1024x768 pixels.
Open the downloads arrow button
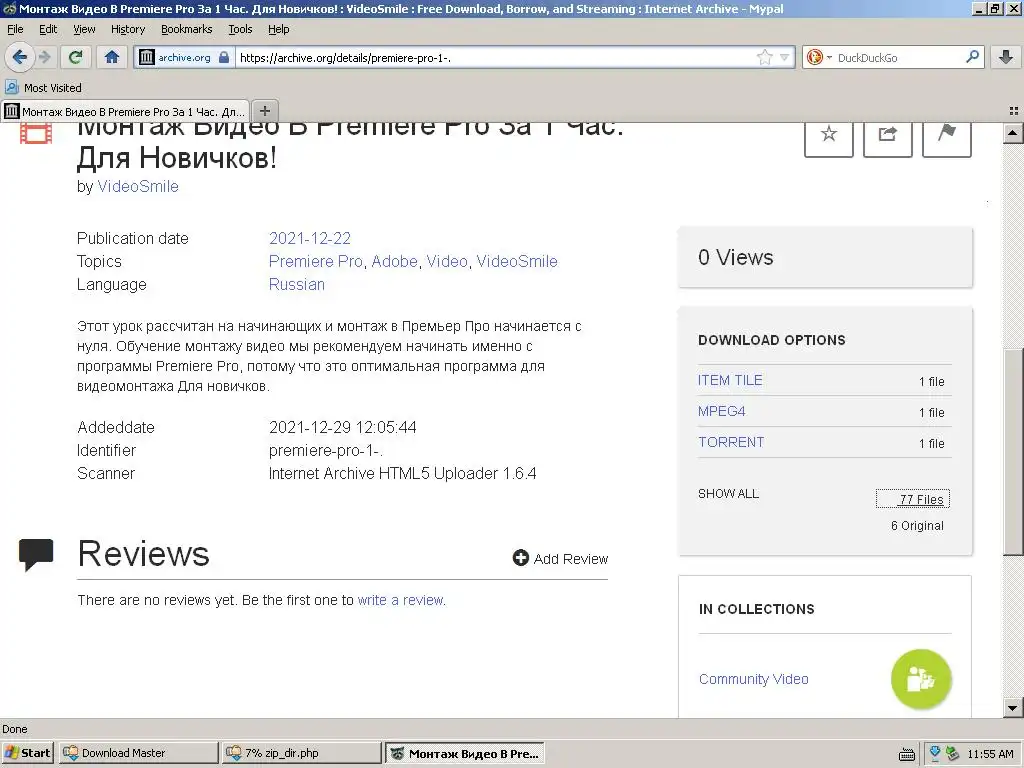tap(1006, 57)
